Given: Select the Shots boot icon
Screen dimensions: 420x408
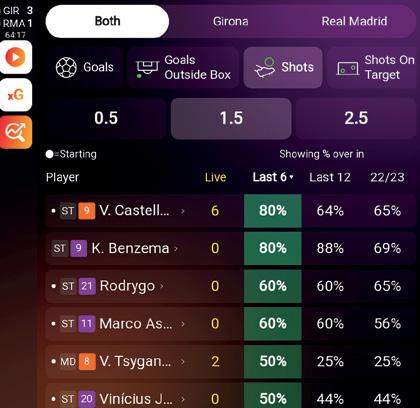Looking at the screenshot, I should 265,67.
